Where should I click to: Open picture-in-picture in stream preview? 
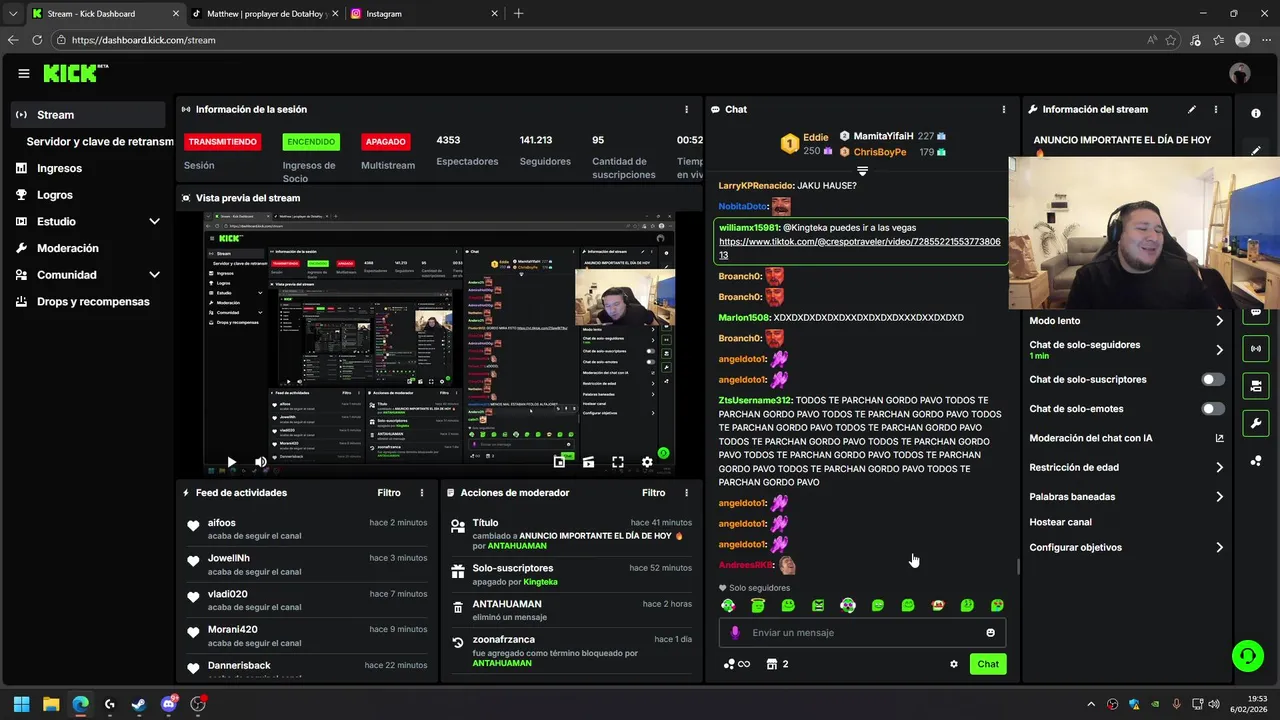[x=559, y=462]
